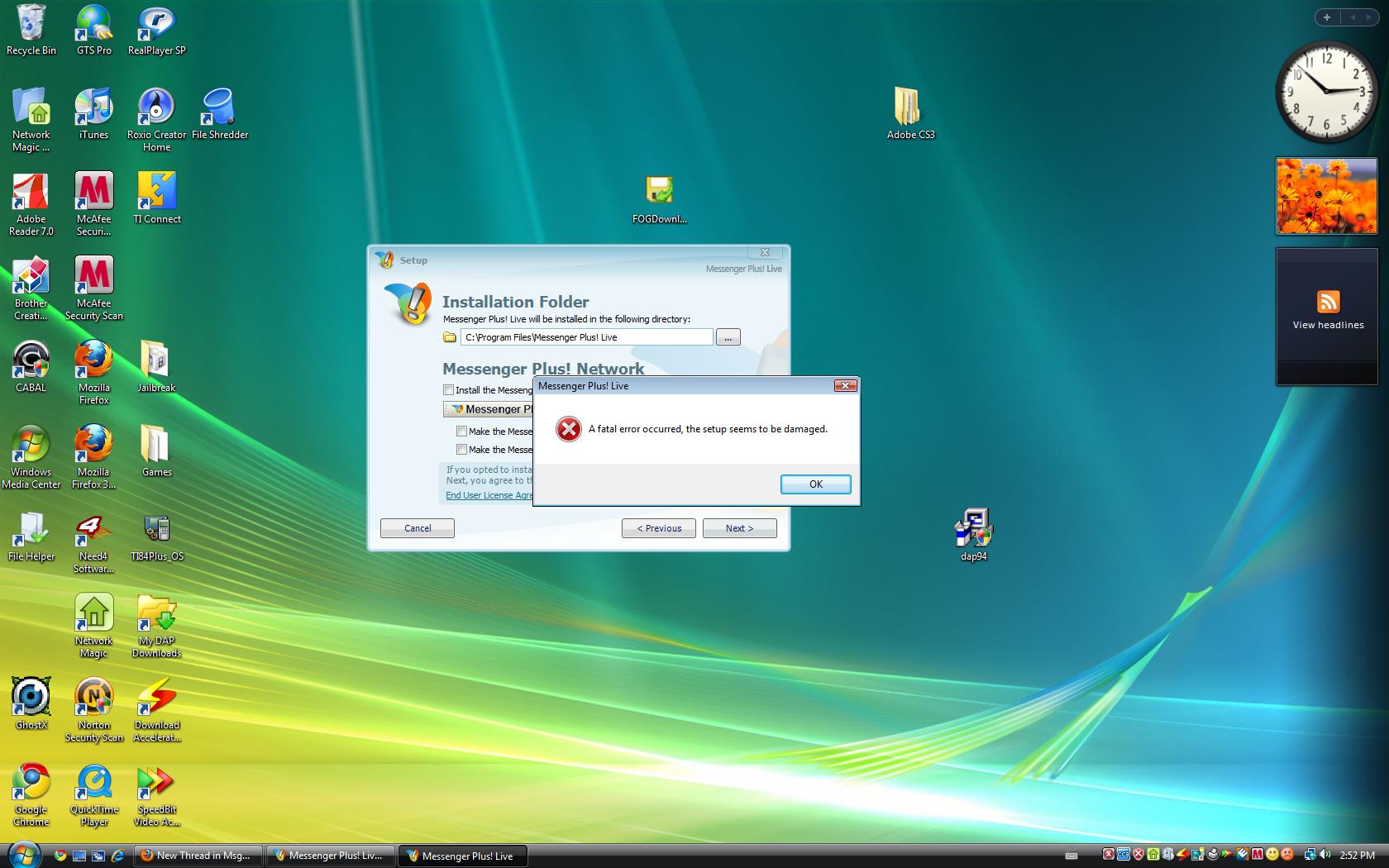Switch to New Thread in Msg taskbar item
The width and height of the screenshot is (1389, 868).
pyautogui.click(x=200, y=856)
